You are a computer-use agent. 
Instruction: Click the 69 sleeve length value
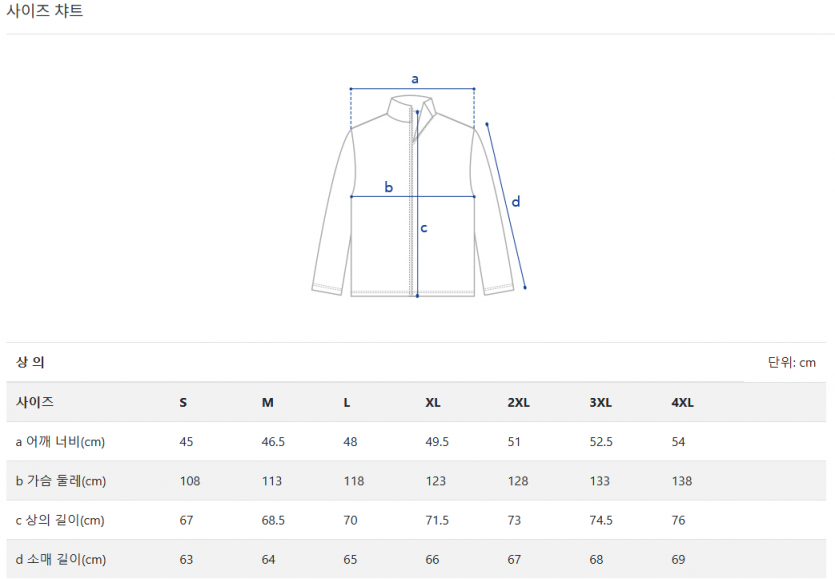click(679, 559)
